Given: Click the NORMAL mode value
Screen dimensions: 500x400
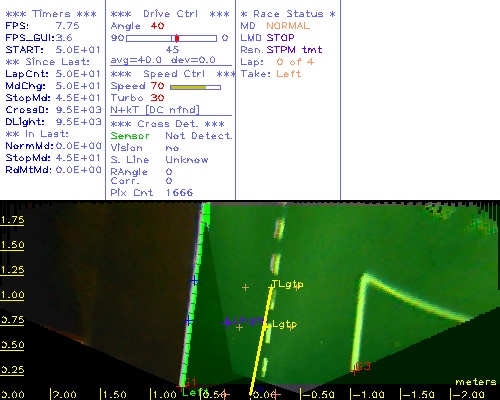Looking at the screenshot, I should pyautogui.click(x=288, y=26).
